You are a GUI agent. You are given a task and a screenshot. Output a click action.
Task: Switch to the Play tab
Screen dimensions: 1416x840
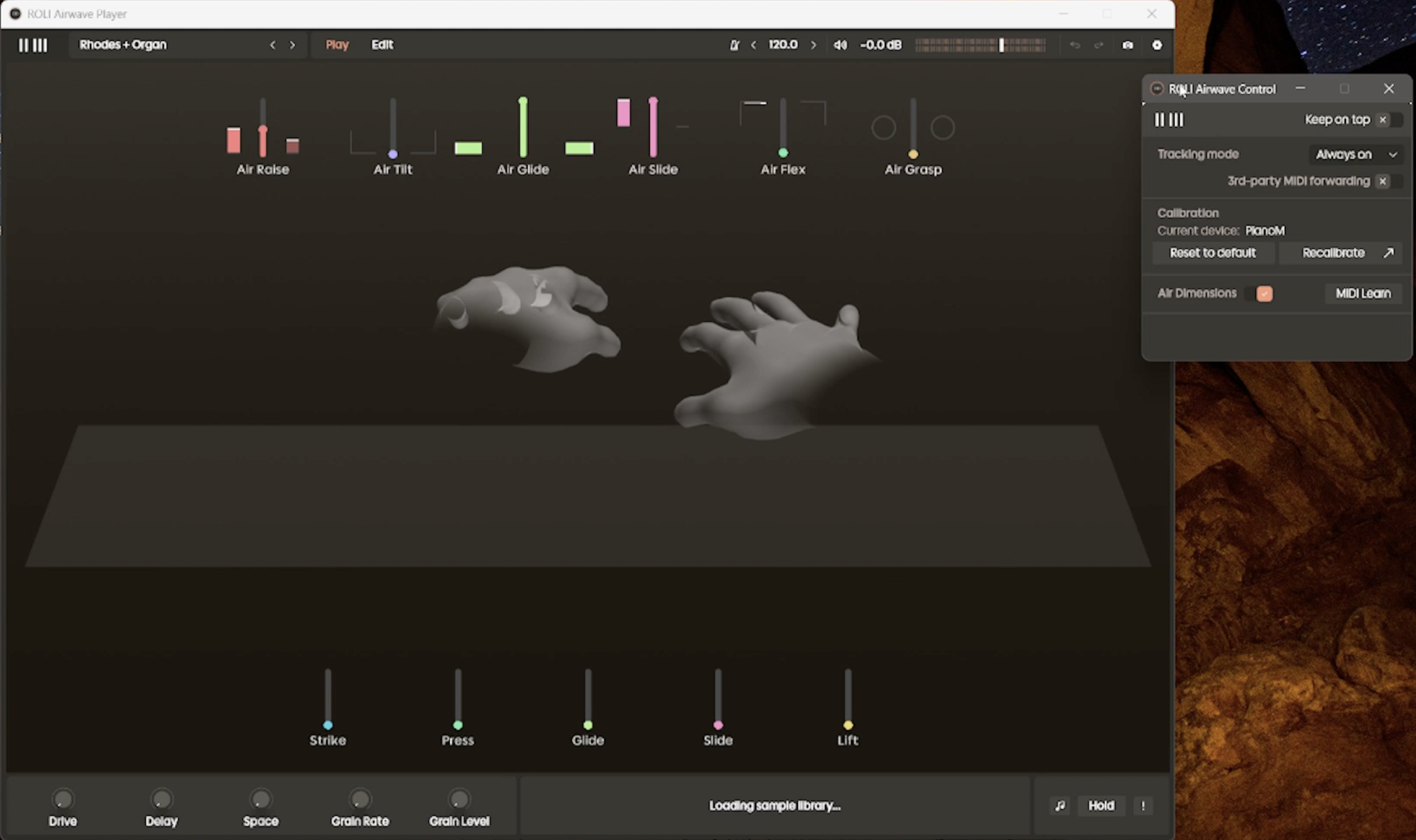pyautogui.click(x=337, y=45)
